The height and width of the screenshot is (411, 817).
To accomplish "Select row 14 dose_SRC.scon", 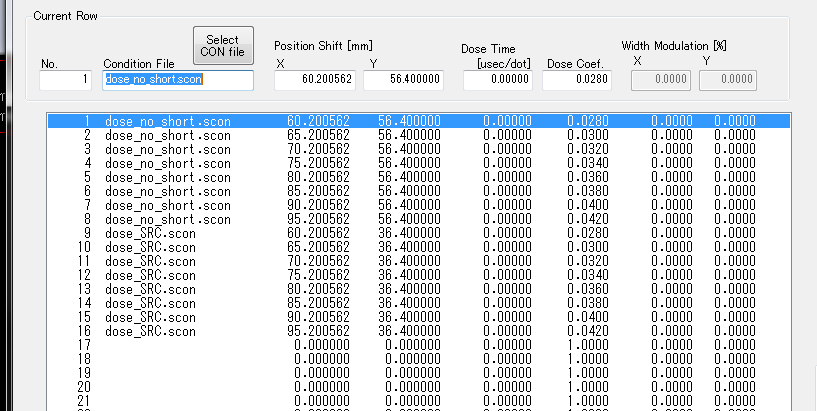I will pyautogui.click(x=419, y=304).
